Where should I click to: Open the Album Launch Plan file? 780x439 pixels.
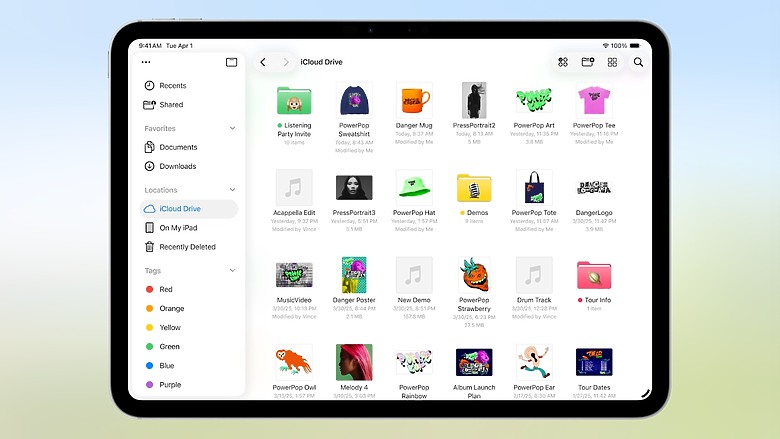click(474, 362)
